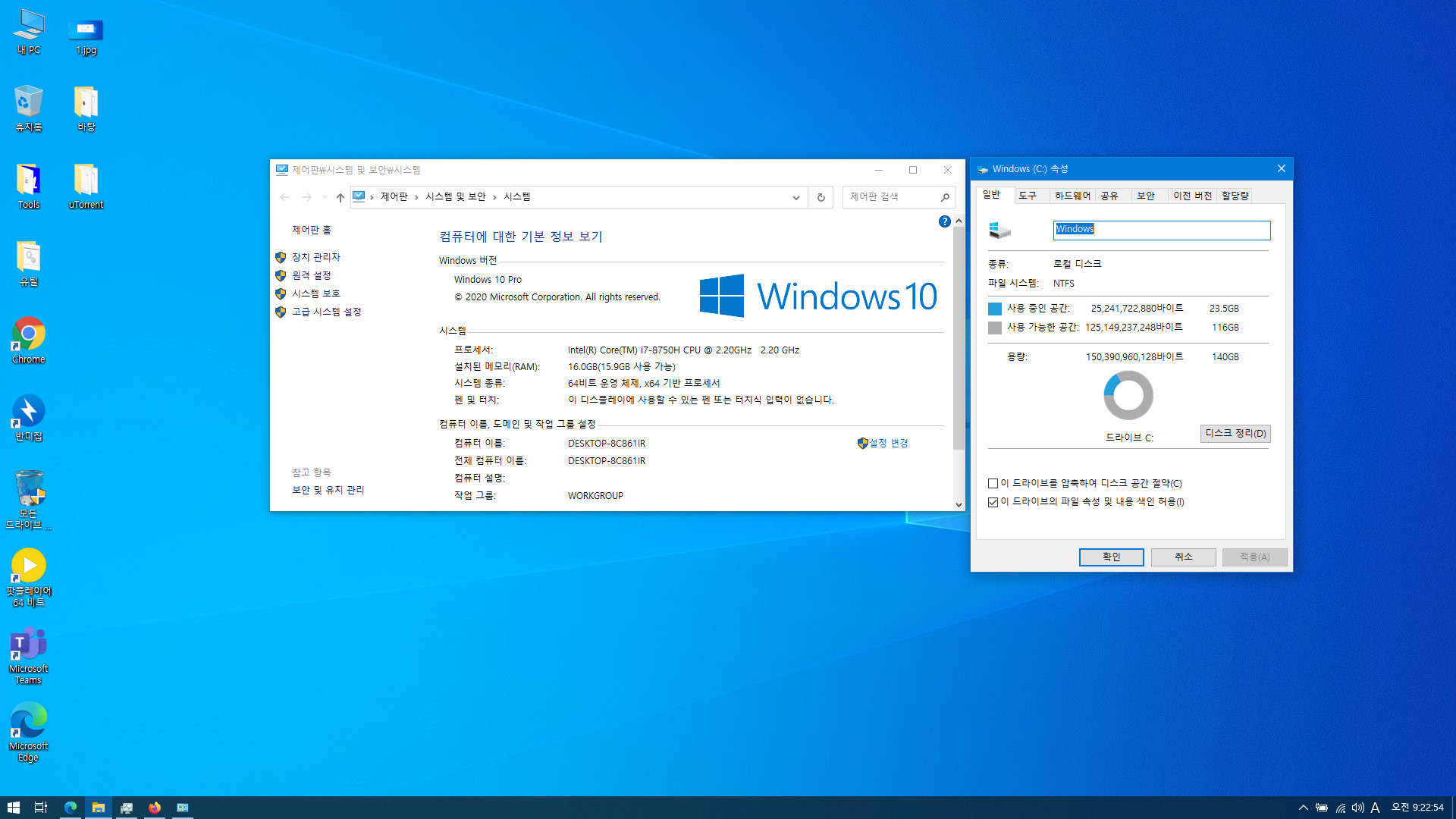Click the 확인 button in properties
The image size is (1456, 819).
pyautogui.click(x=1111, y=557)
